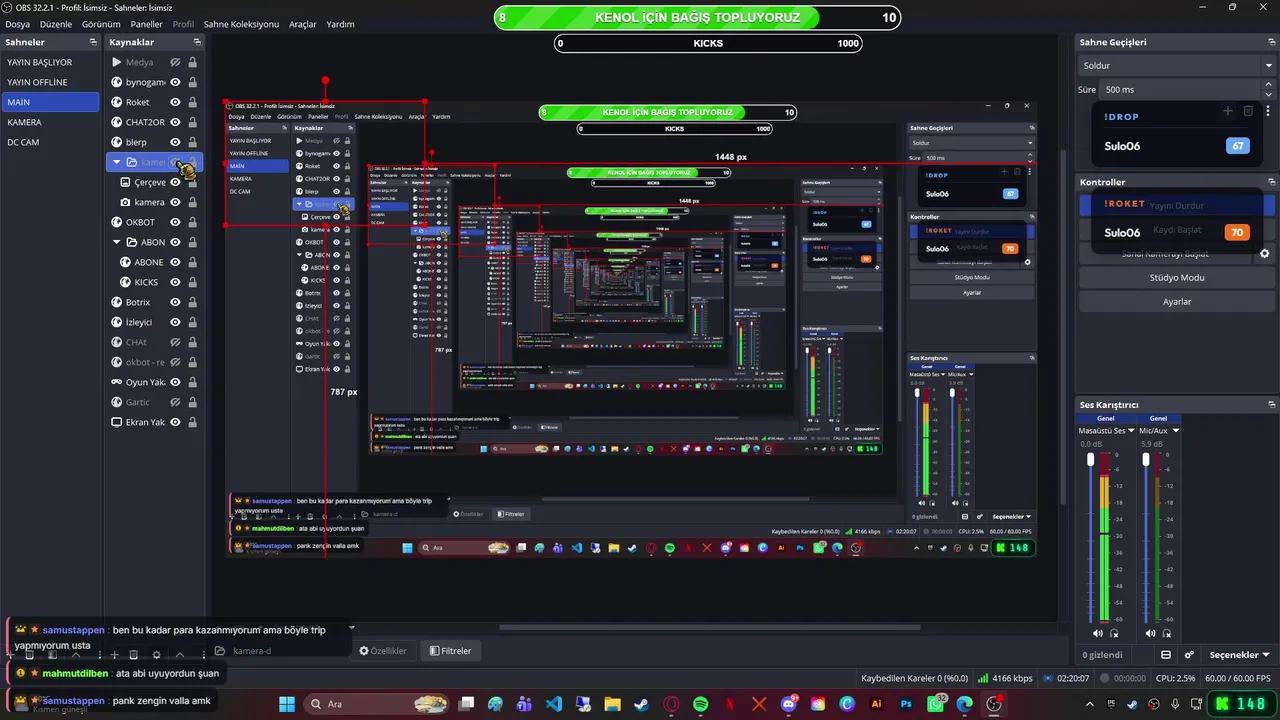This screenshot has height=720, width=1280.
Task: Select the YAYIN OFFLİNE scene
Action: click(x=51, y=82)
